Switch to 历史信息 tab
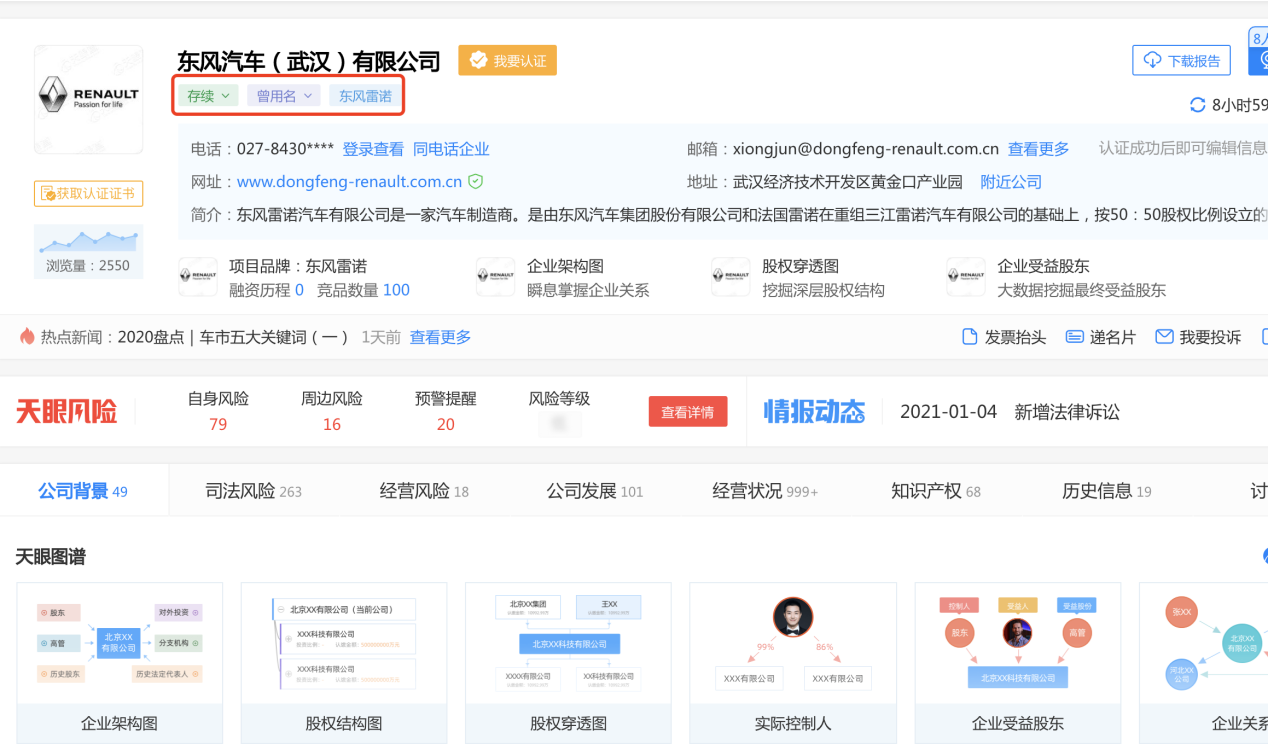This screenshot has width=1268, height=744. pyautogui.click(x=1107, y=491)
